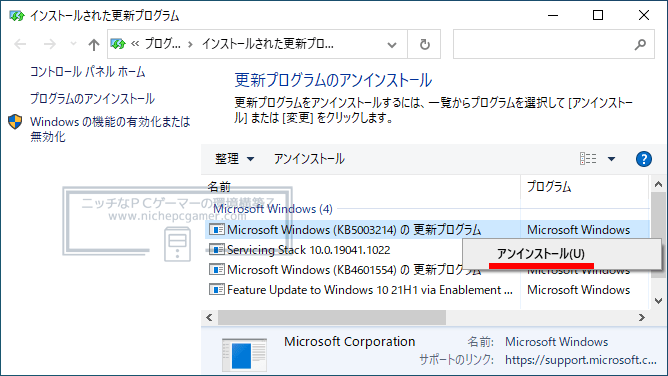
Task: Click the Back navigation arrow
Action: (20, 44)
